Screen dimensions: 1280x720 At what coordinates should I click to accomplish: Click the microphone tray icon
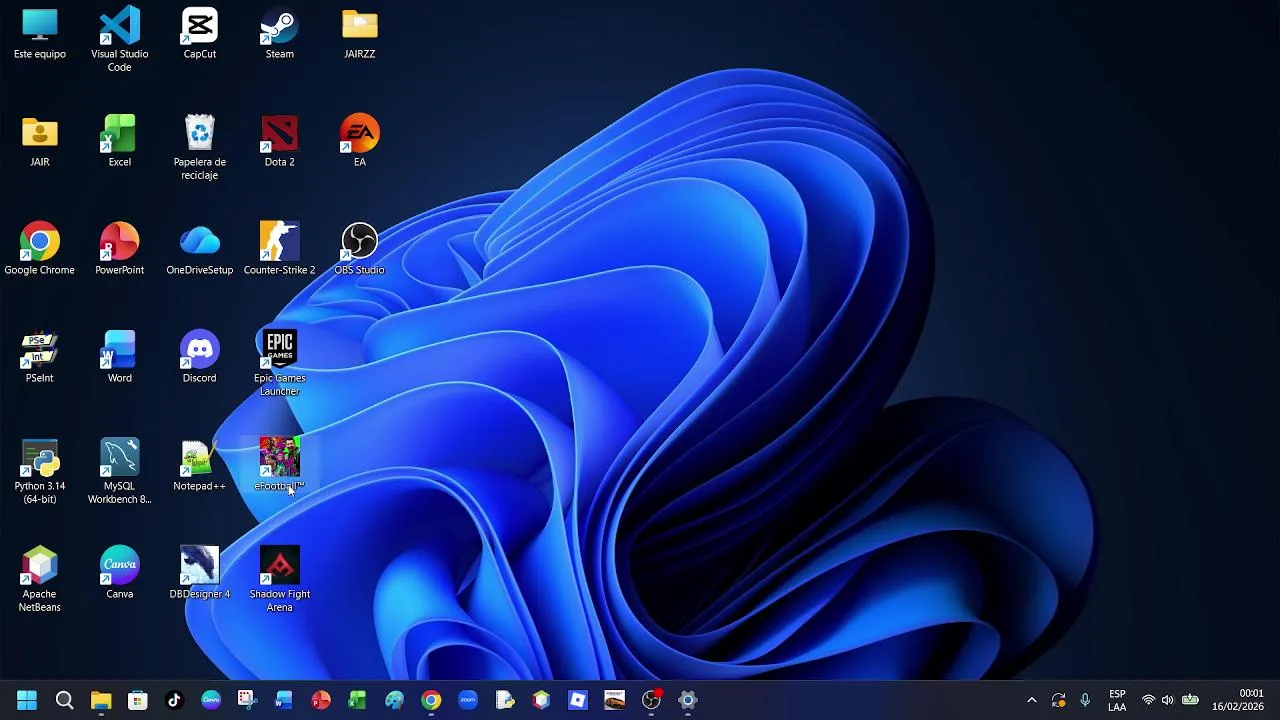pos(1085,700)
